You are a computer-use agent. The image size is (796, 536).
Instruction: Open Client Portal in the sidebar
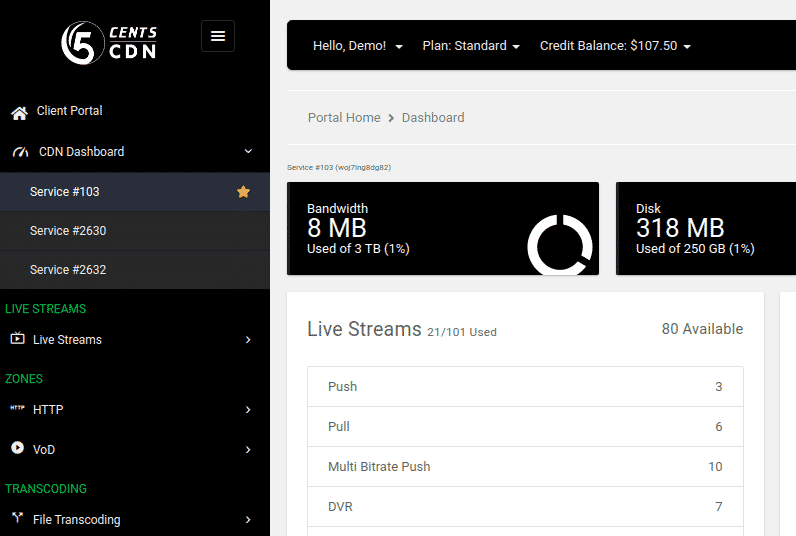click(135, 111)
